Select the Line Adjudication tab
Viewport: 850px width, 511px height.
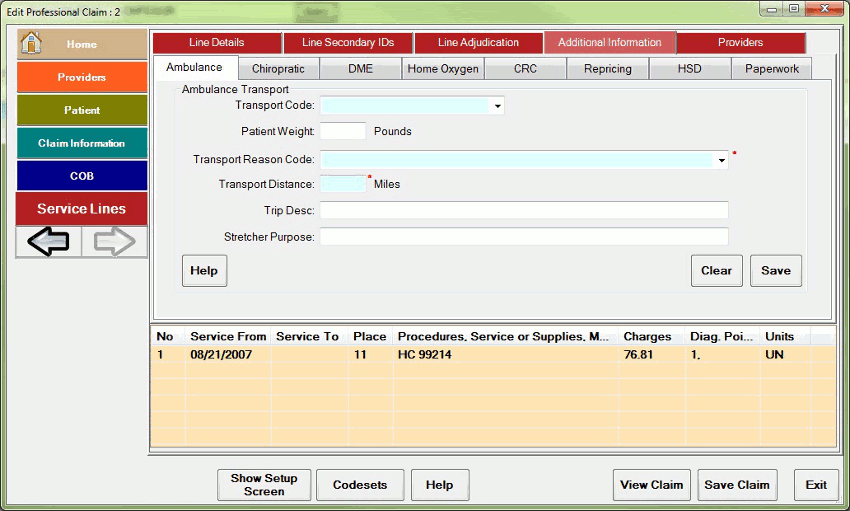point(478,43)
